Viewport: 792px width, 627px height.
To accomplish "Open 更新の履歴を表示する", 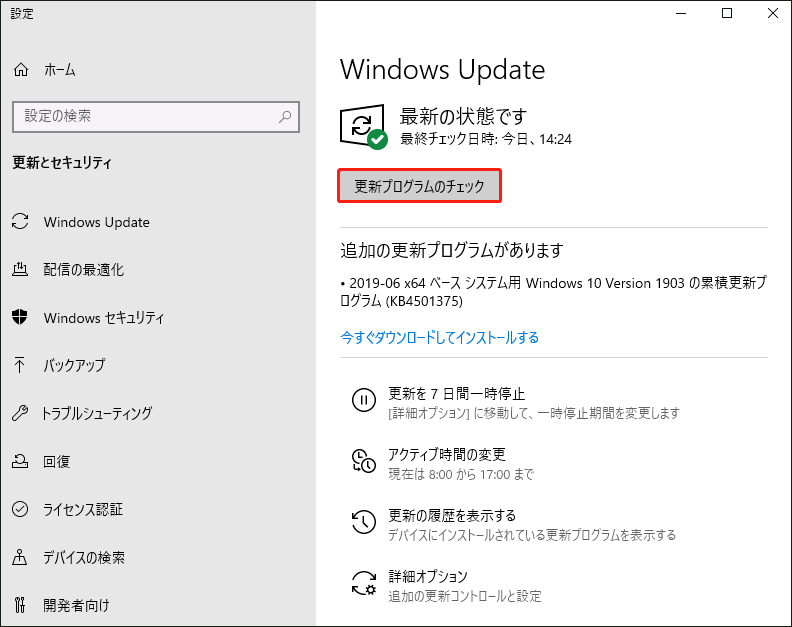I will click(452, 515).
